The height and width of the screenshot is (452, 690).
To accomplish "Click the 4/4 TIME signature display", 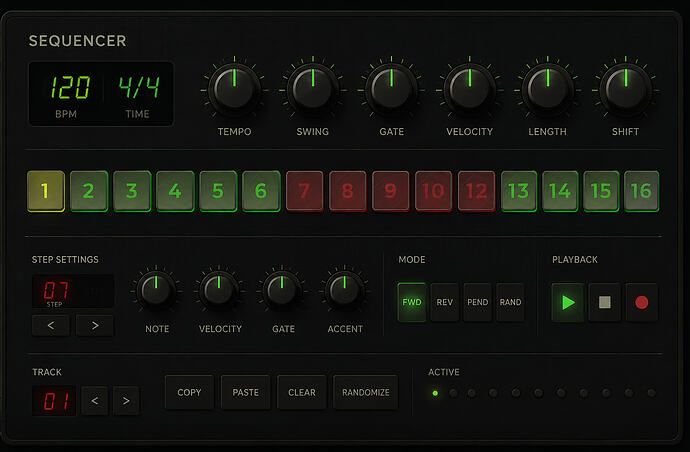I will (x=139, y=87).
